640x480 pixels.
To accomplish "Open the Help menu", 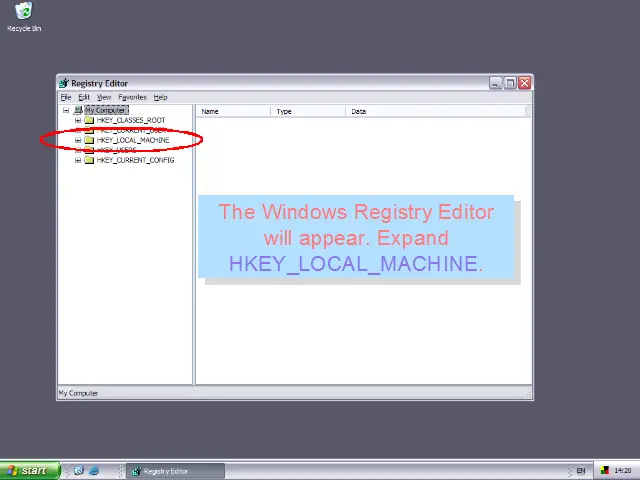I will (x=160, y=97).
